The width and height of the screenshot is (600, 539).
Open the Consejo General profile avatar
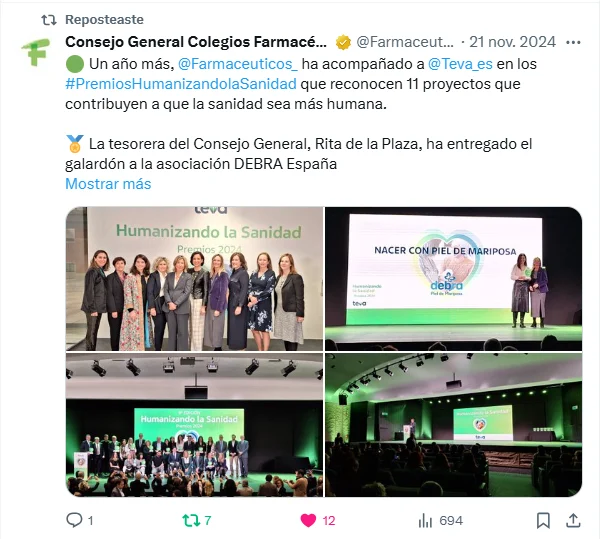[36, 52]
